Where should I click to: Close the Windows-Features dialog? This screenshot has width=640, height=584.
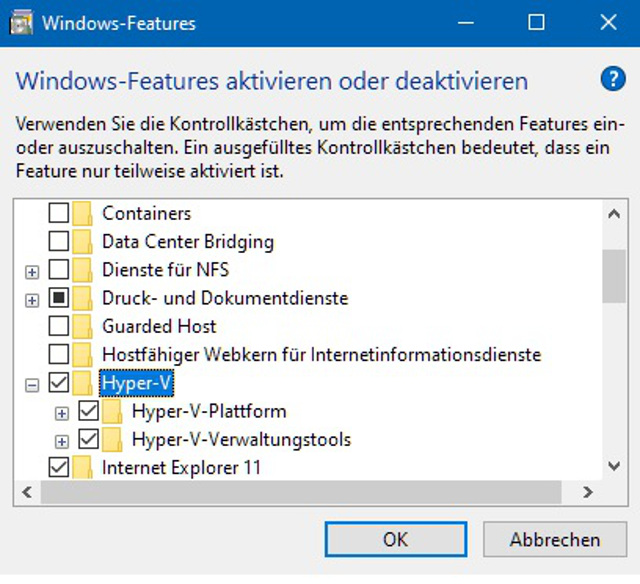click(x=608, y=23)
